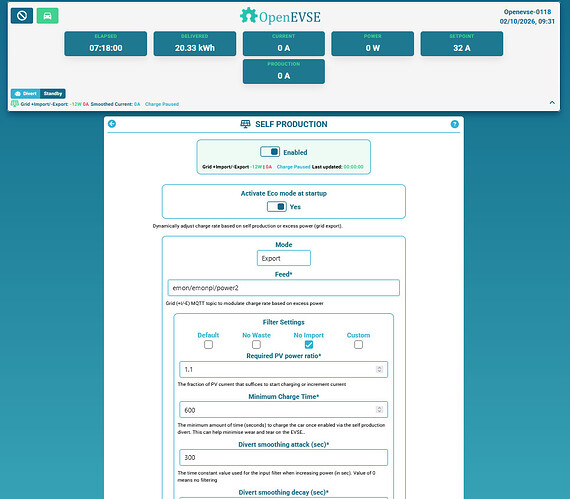This screenshot has height=499, width=570.
Task: Click the Delivered 20.33 kWh tile
Action: tap(195, 44)
